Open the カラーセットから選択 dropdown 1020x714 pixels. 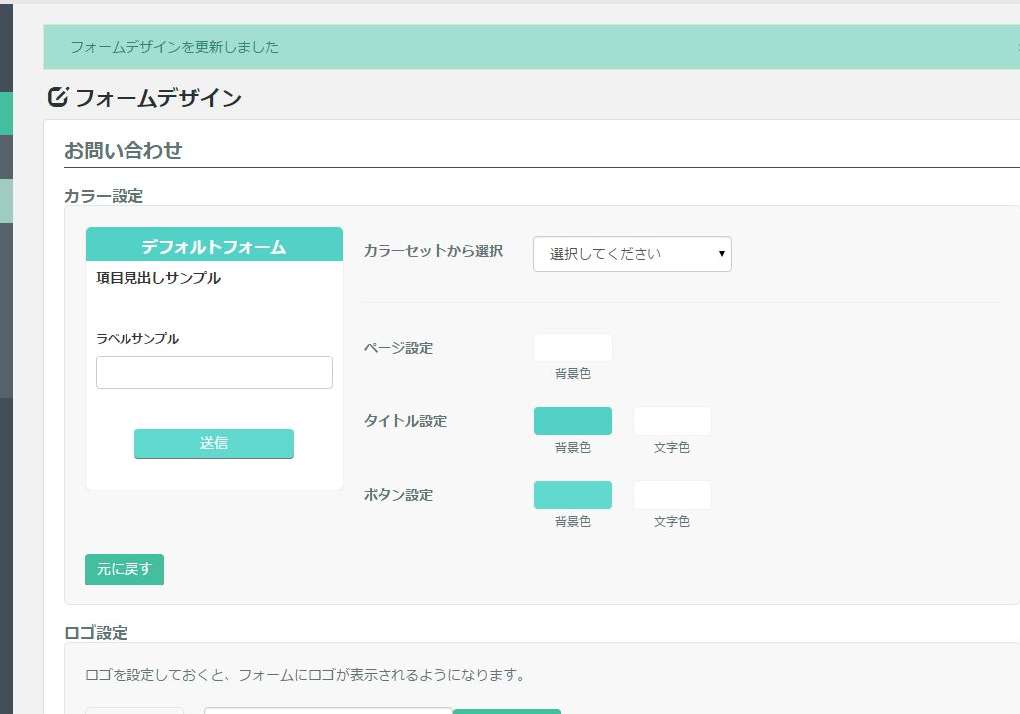tap(632, 254)
